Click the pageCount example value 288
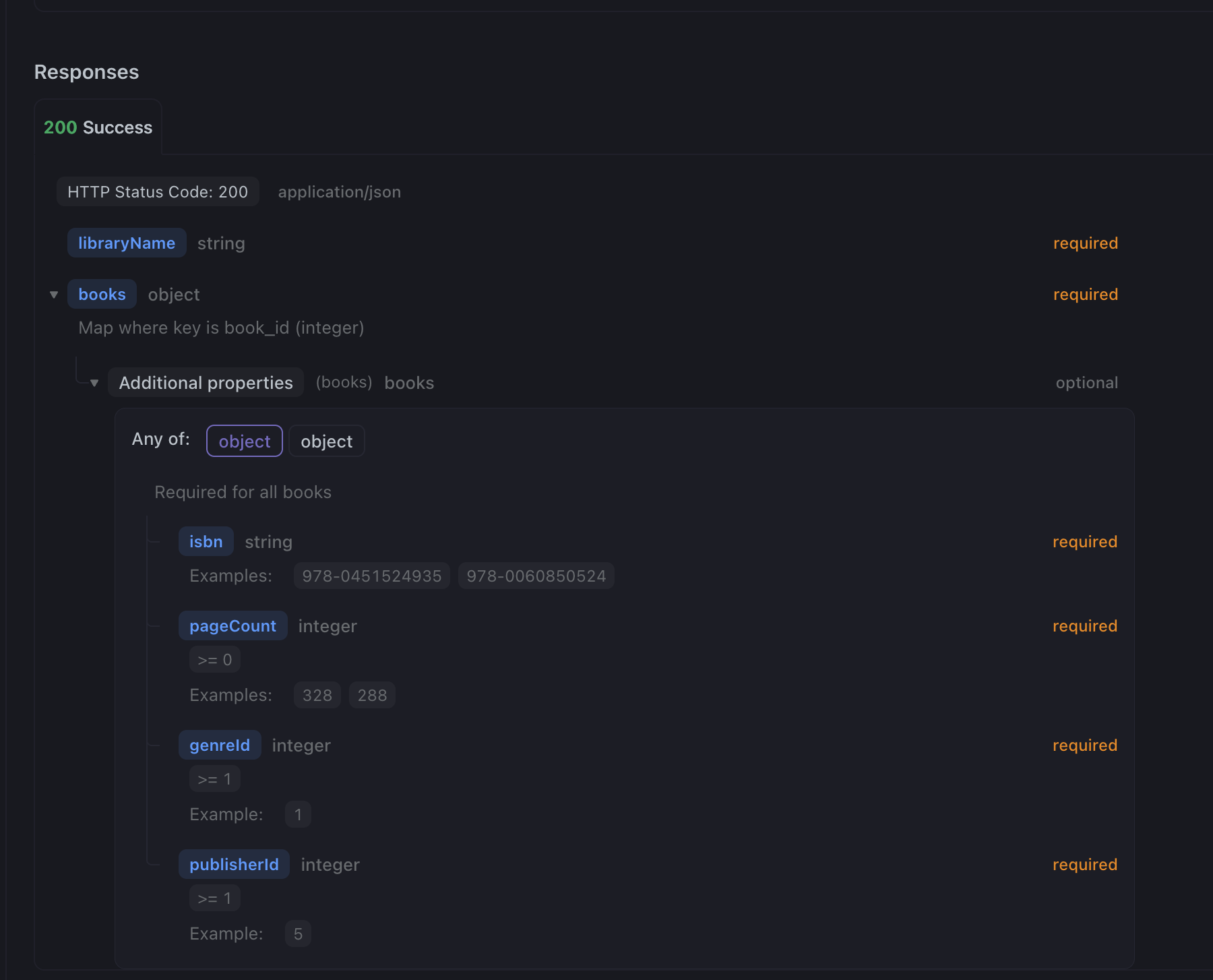Screen dimensions: 1213x980 (x=372, y=696)
